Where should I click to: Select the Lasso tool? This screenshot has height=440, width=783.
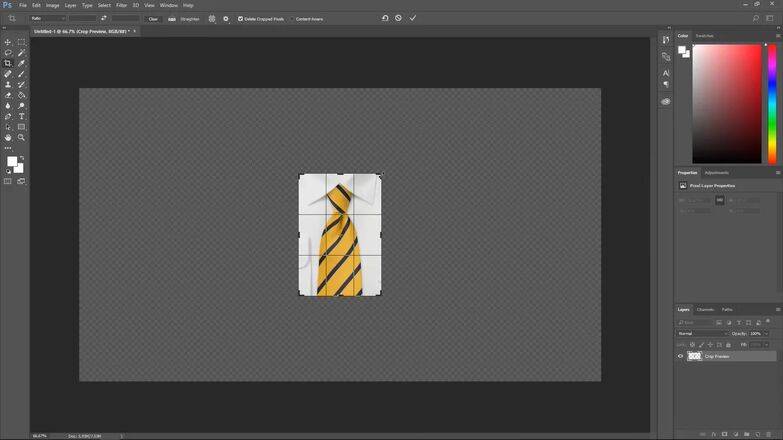coord(8,53)
